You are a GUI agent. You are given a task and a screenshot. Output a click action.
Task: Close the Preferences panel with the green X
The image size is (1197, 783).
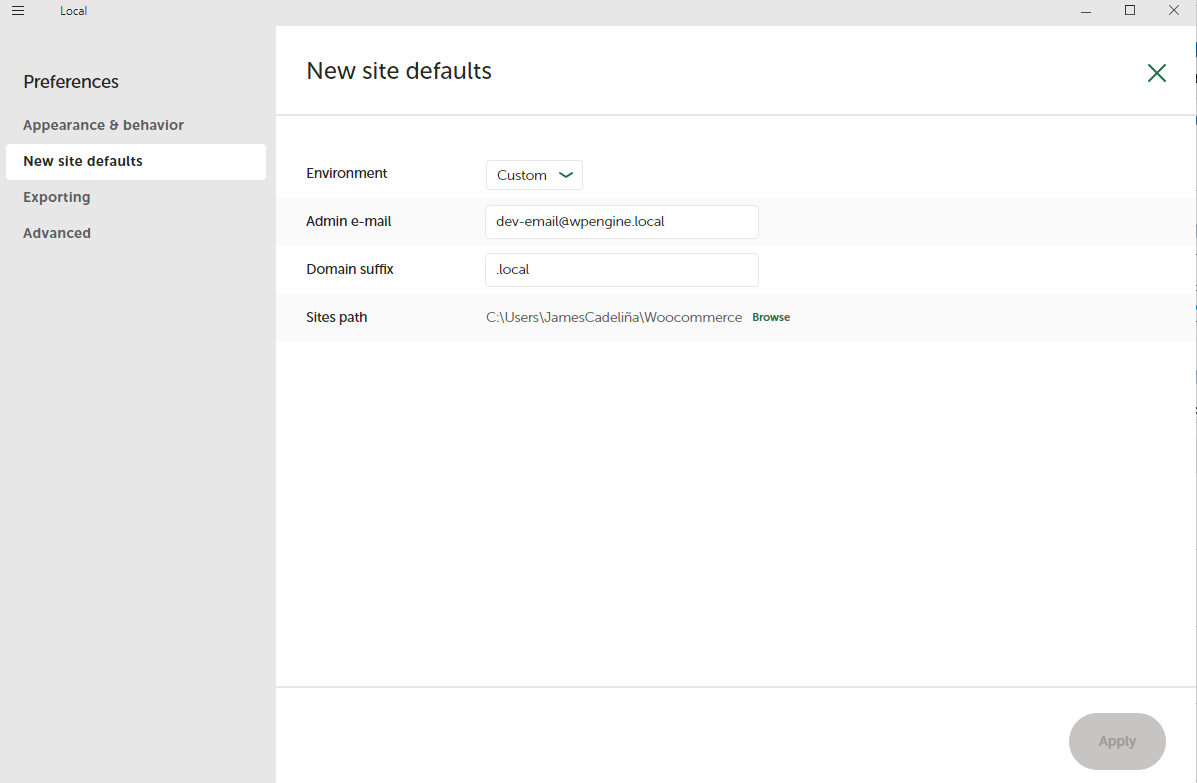point(1156,72)
